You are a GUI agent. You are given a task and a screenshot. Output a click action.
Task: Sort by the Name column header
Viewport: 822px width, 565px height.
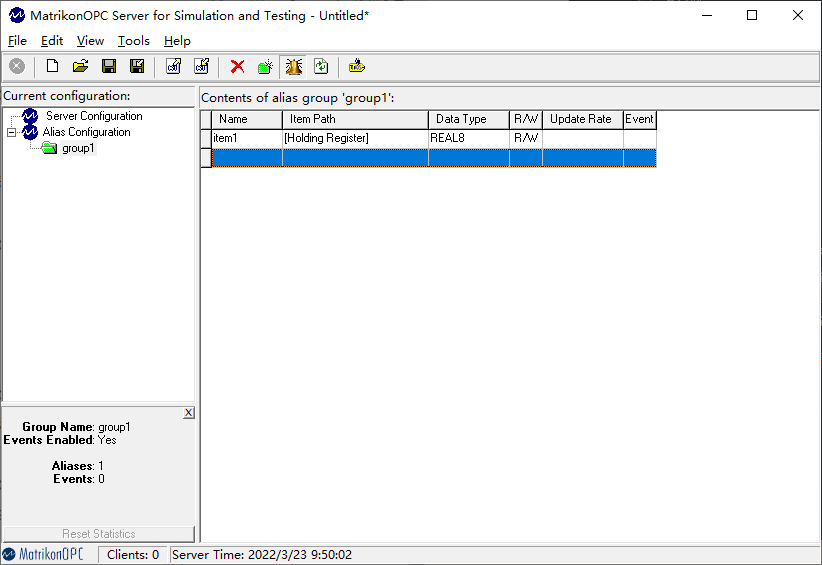[x=247, y=119]
